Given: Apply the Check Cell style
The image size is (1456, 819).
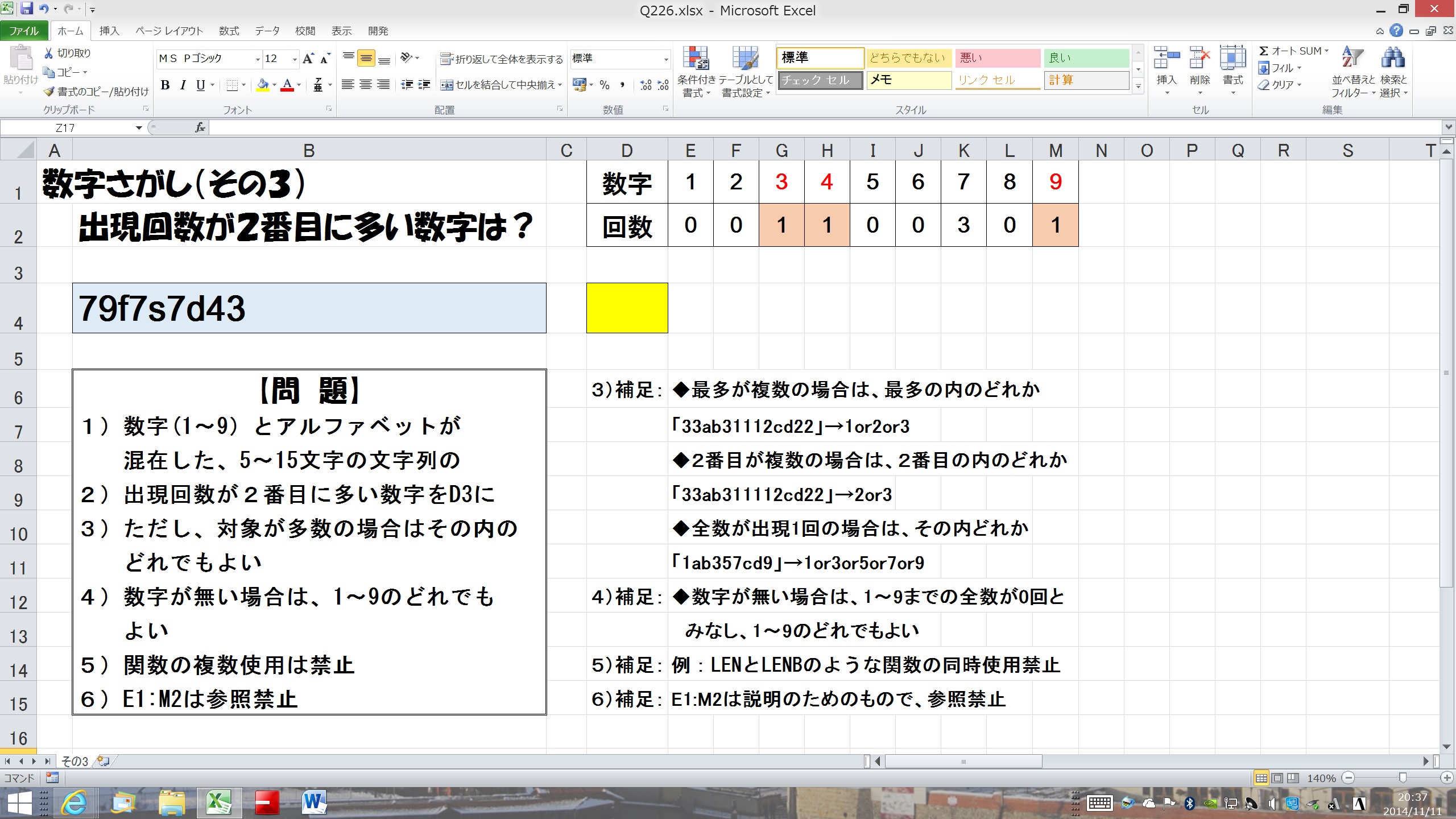Looking at the screenshot, I should tap(821, 80).
